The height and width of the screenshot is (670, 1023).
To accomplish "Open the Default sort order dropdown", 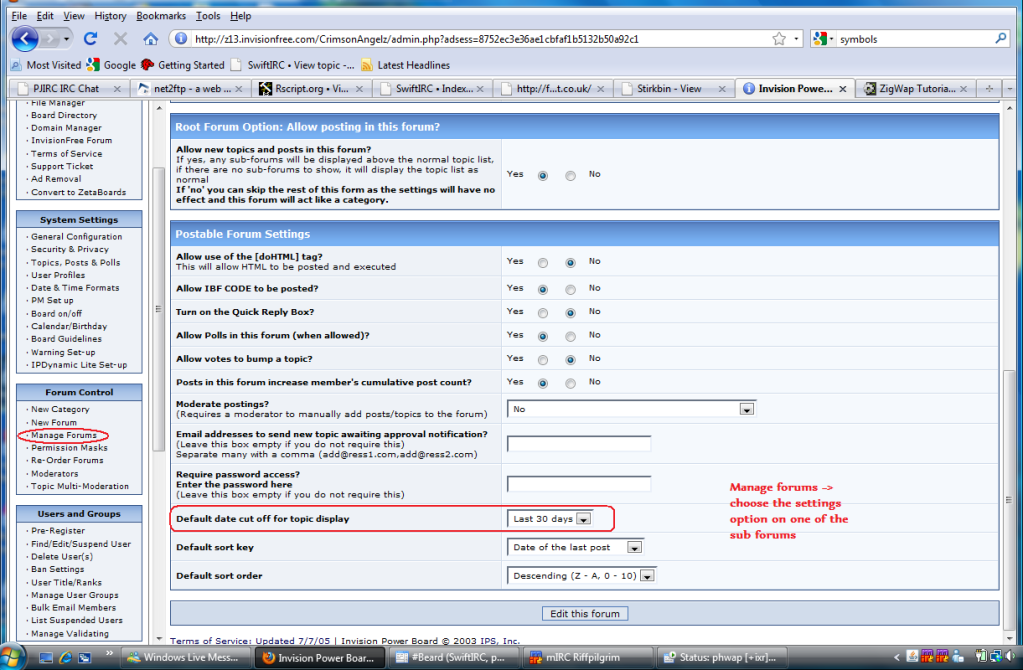I will point(647,576).
